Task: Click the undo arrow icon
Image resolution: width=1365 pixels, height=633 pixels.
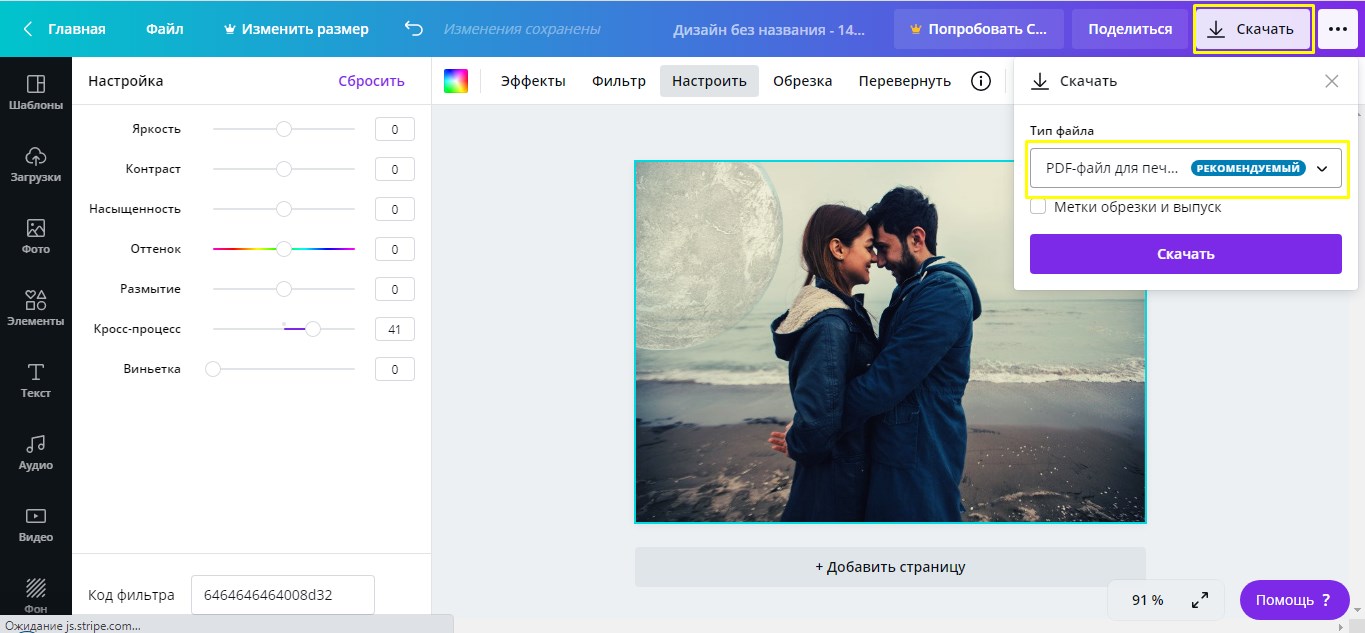Action: coord(413,29)
